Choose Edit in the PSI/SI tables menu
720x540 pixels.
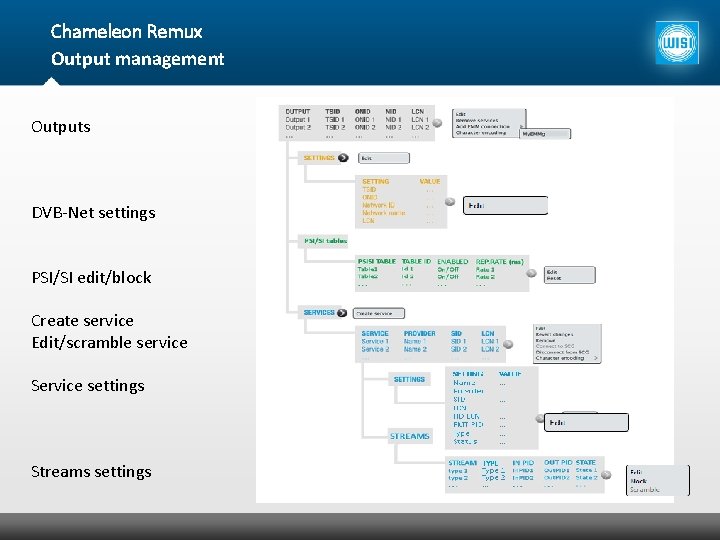pyautogui.click(x=552, y=272)
